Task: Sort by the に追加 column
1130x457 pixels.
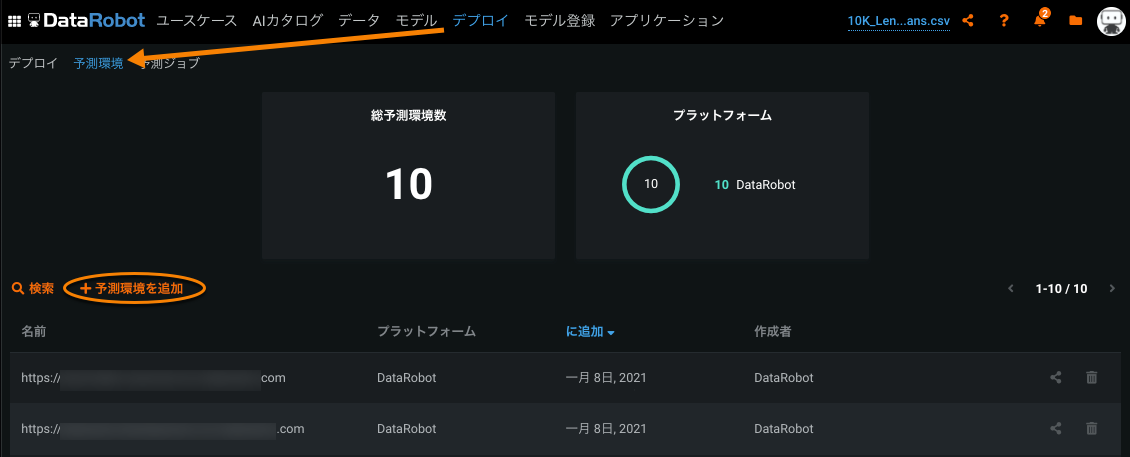Action: pyautogui.click(x=589, y=331)
